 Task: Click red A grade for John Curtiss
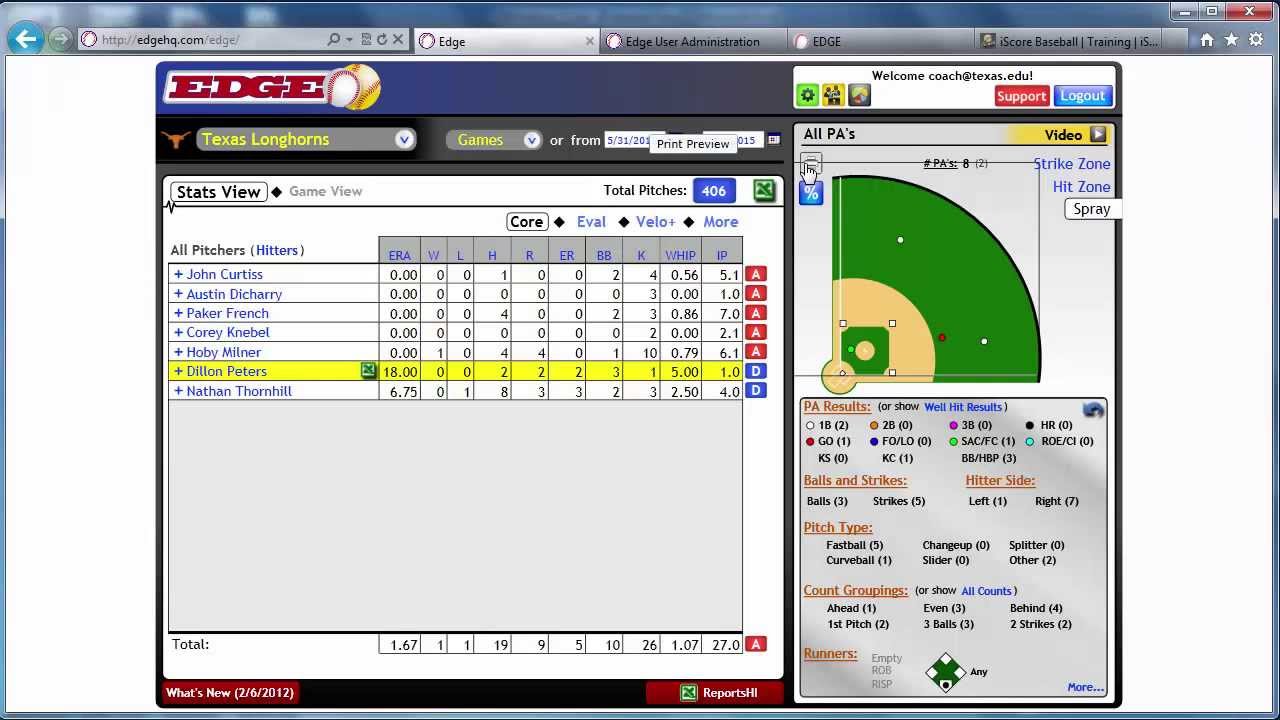pyautogui.click(x=755, y=274)
